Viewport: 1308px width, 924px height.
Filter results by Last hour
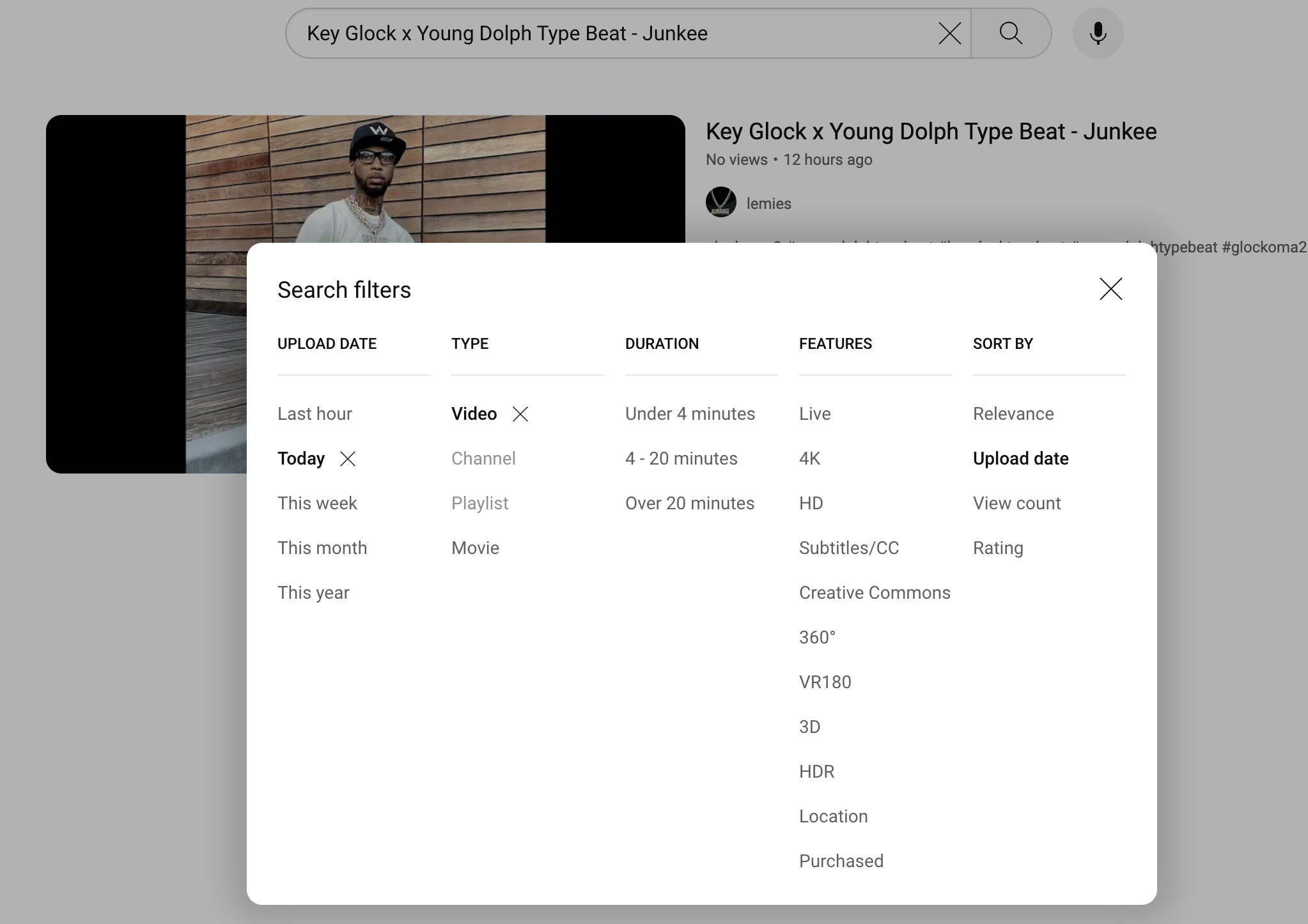tap(315, 414)
